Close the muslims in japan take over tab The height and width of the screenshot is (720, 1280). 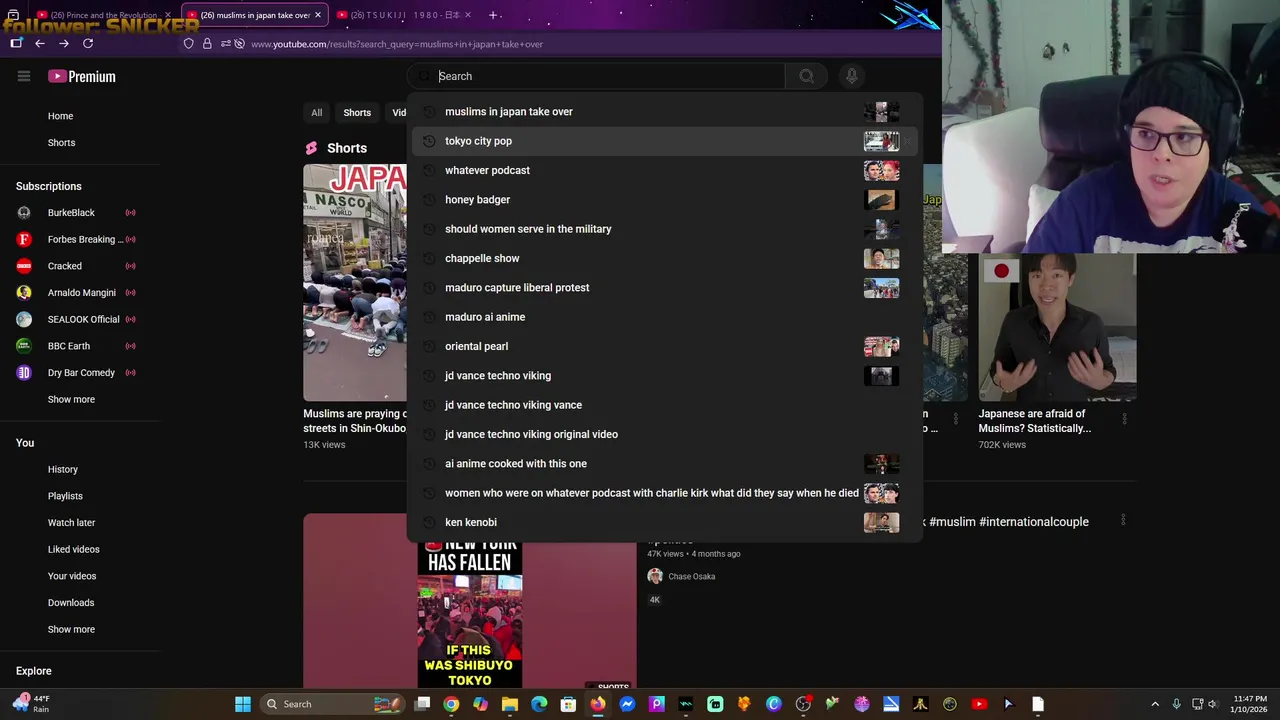(x=318, y=15)
